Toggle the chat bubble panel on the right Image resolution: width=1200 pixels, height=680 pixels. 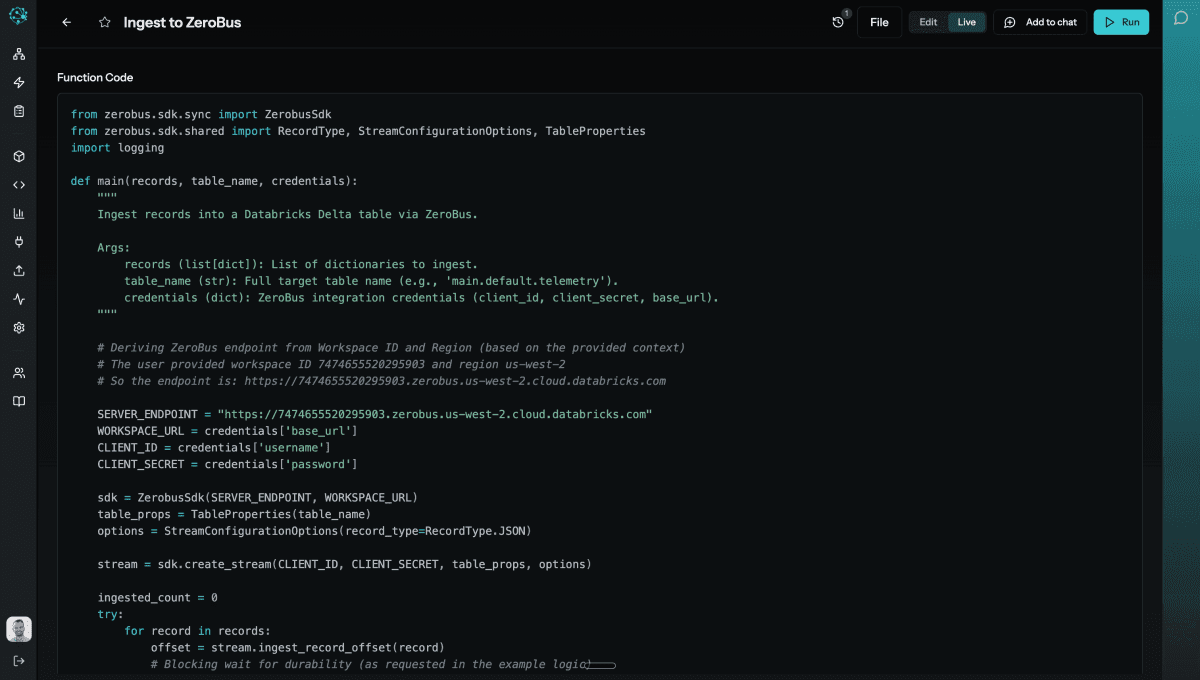(x=1183, y=18)
